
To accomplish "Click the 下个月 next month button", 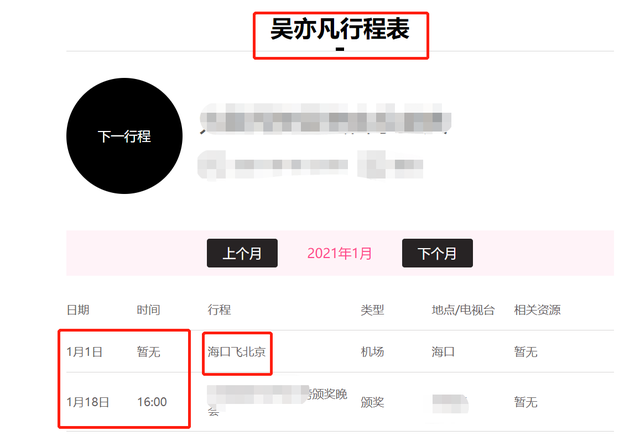I will 437,253.
